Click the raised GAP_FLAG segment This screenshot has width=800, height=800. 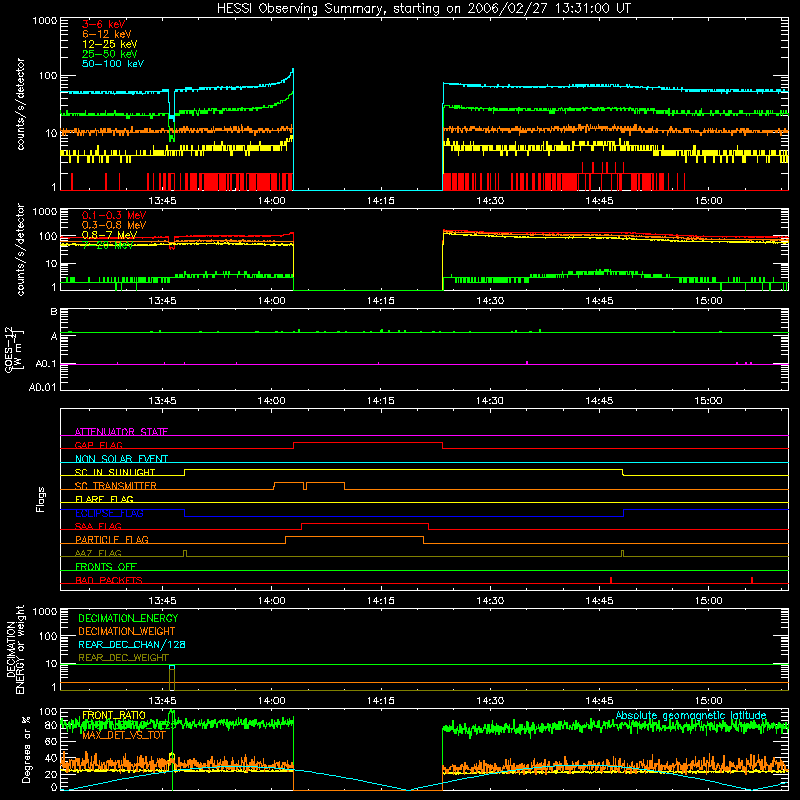(x=368, y=443)
